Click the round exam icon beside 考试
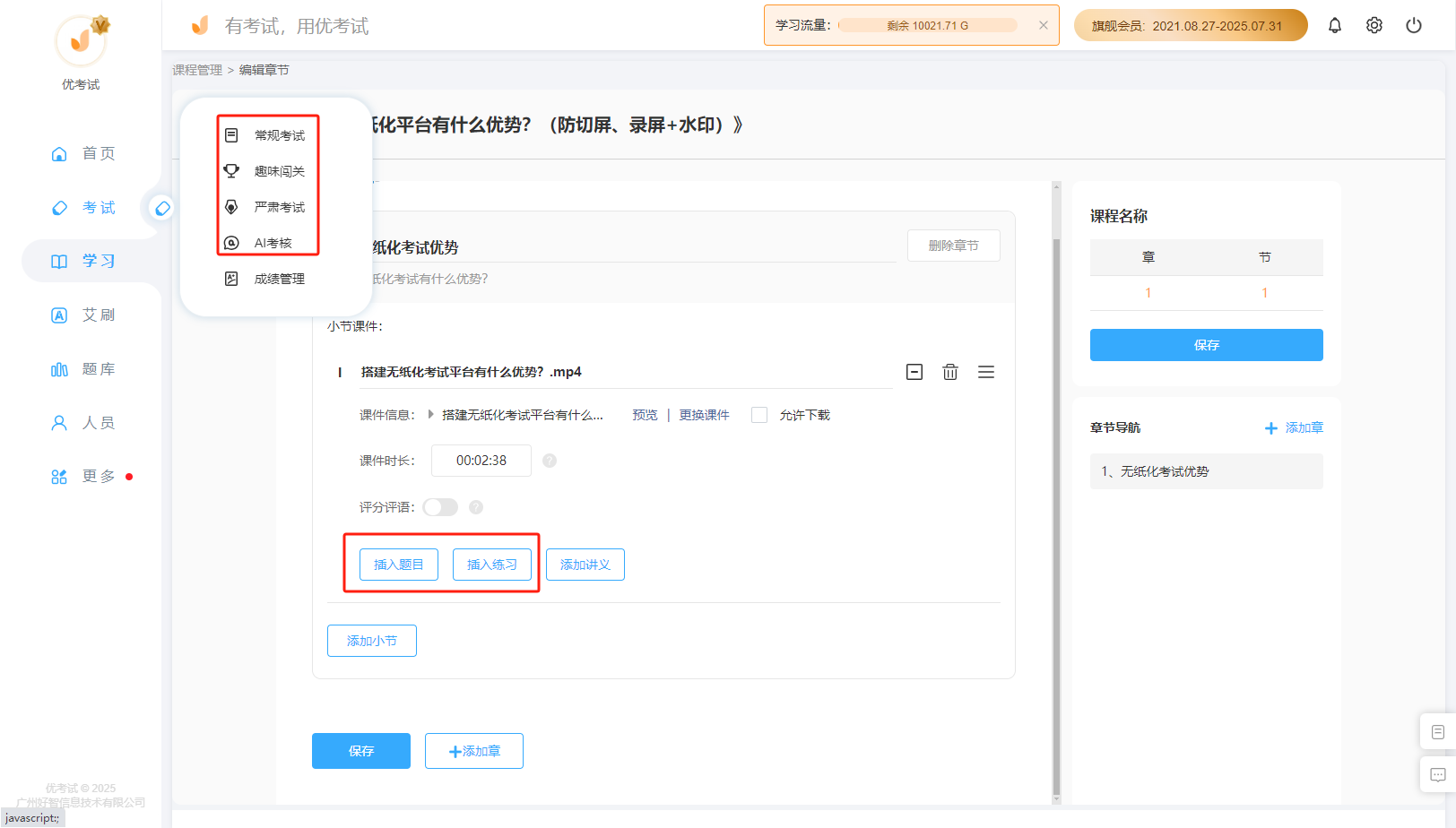 tap(162, 208)
